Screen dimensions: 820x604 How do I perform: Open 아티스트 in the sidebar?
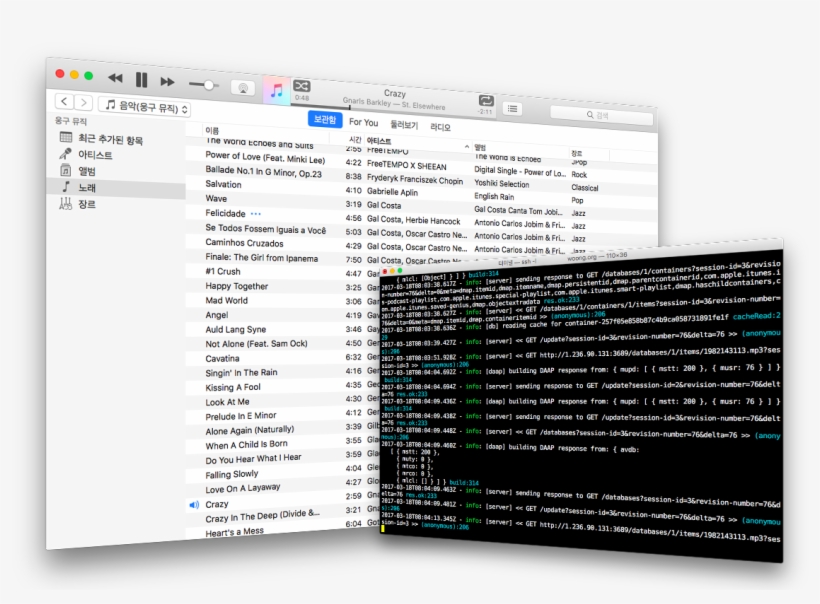point(95,155)
